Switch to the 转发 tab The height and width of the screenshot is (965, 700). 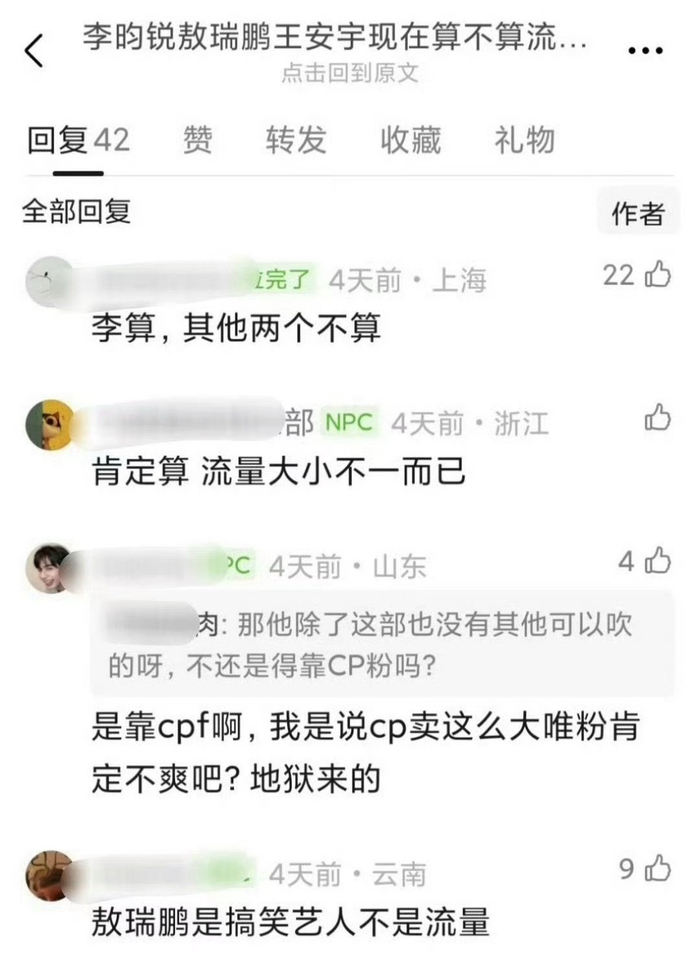coord(296,140)
